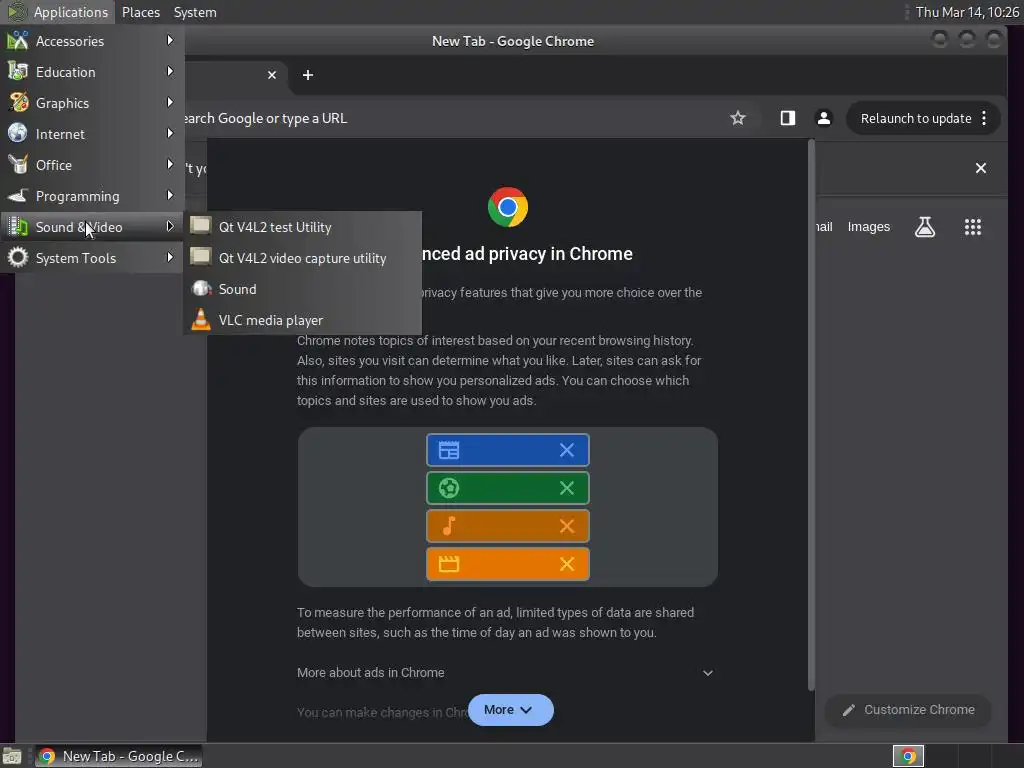Image resolution: width=1024 pixels, height=768 pixels.
Task: Expand More about ads in Chrome
Action: tap(505, 673)
